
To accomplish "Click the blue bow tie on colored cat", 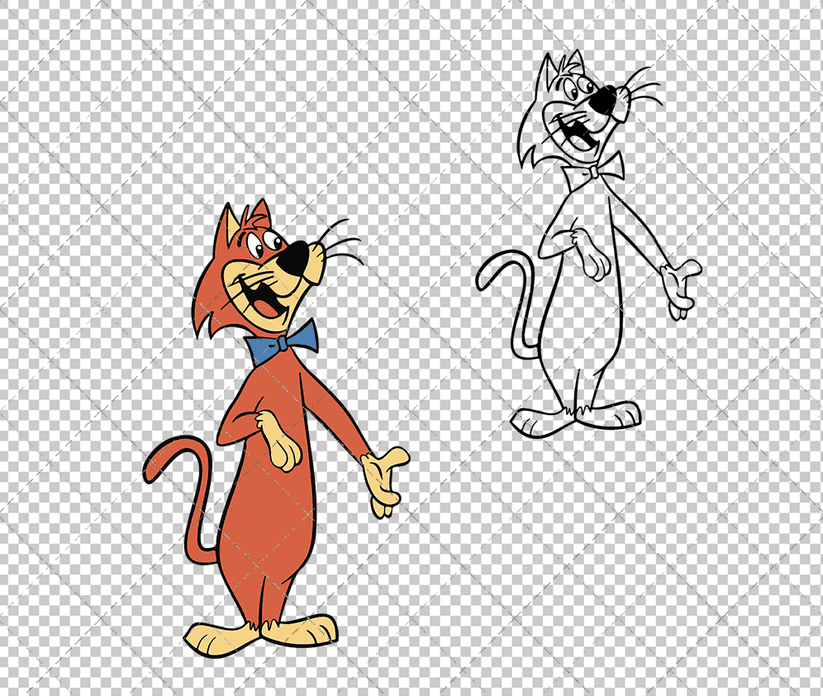I will point(285,344).
